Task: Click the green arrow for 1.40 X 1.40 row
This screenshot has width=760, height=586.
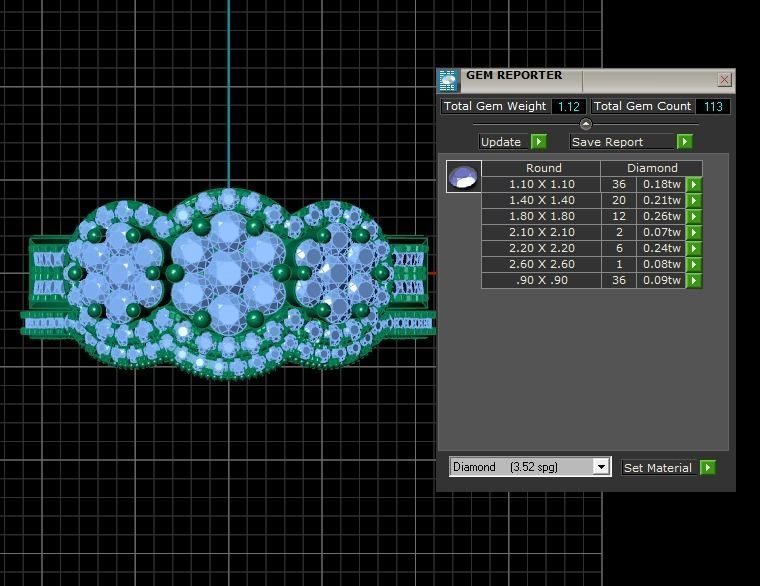Action: click(x=694, y=200)
